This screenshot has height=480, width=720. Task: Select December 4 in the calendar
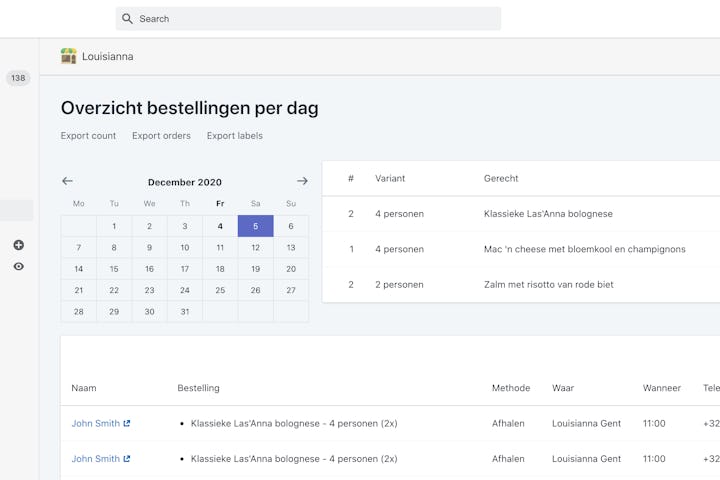point(220,226)
